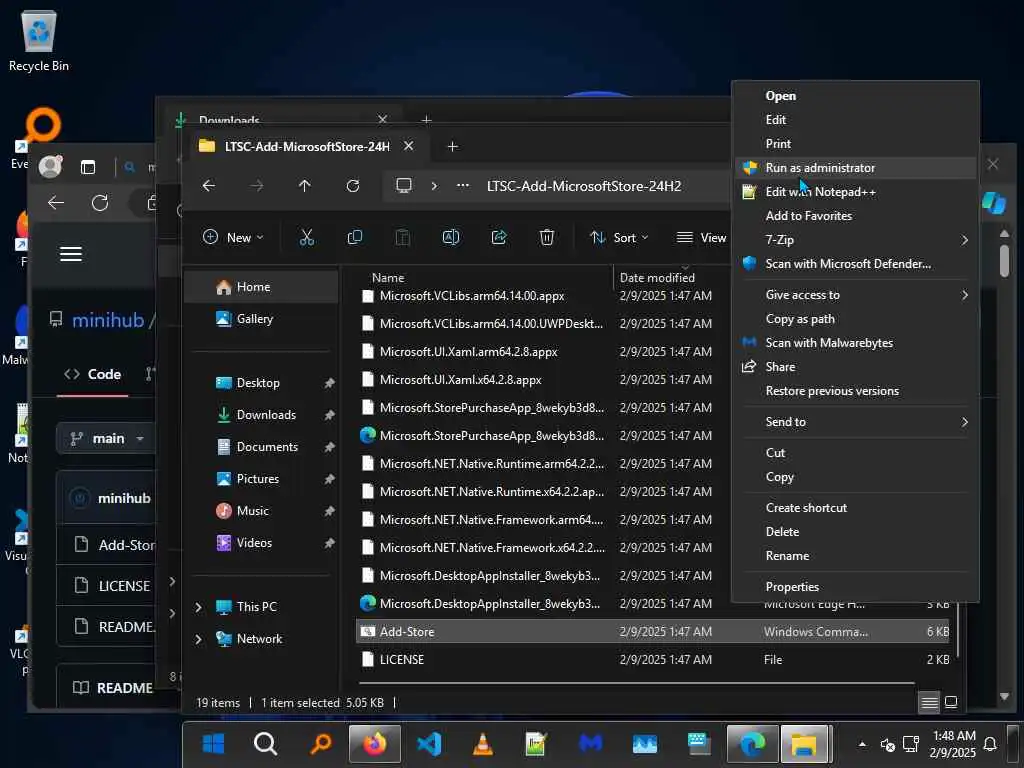Open the New dropdown in Explorer toolbar
The image size is (1024, 768).
[x=233, y=238]
